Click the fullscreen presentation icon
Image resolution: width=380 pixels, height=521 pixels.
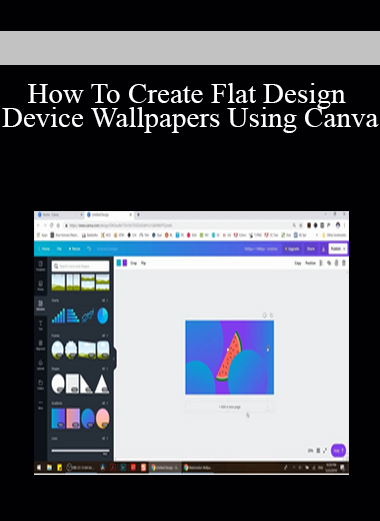point(325,451)
